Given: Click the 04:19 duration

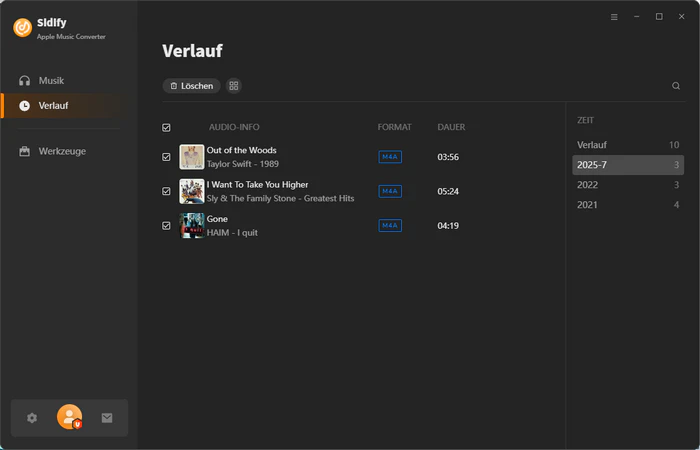Looking at the screenshot, I should click(448, 226).
